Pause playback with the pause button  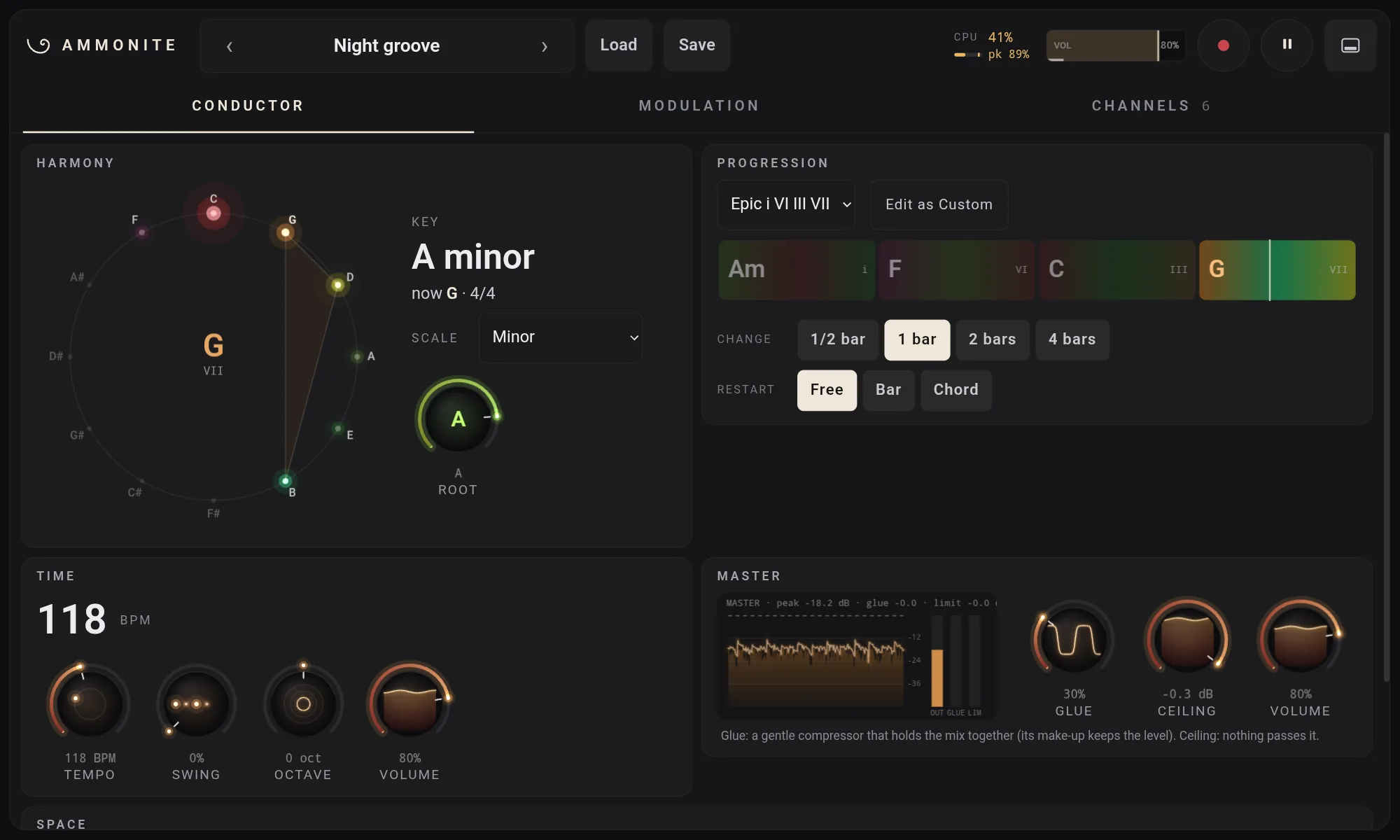(1287, 45)
